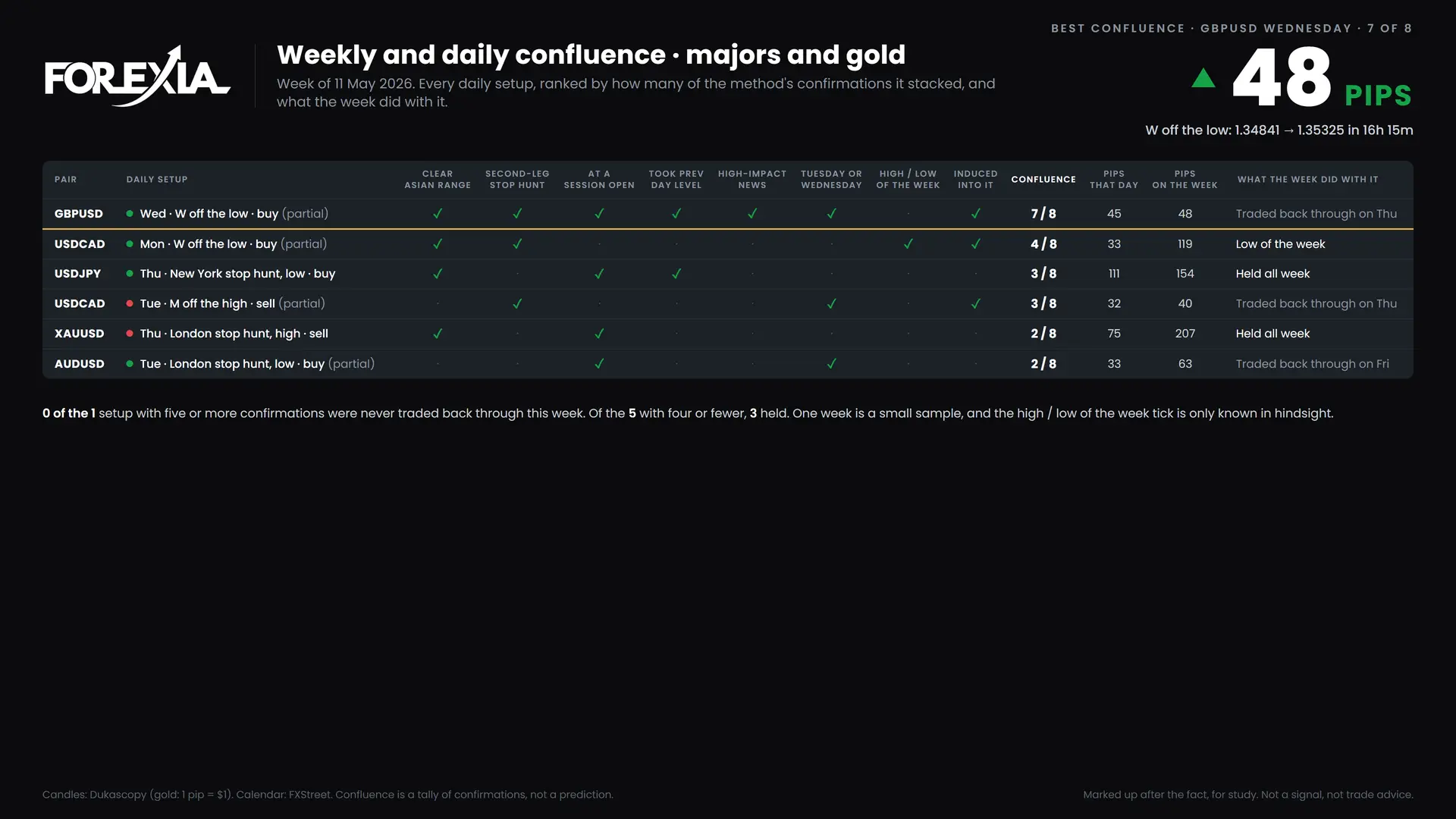This screenshot has width=1456, height=819.
Task: Click the What The Week Did header
Action: [x=1308, y=180]
